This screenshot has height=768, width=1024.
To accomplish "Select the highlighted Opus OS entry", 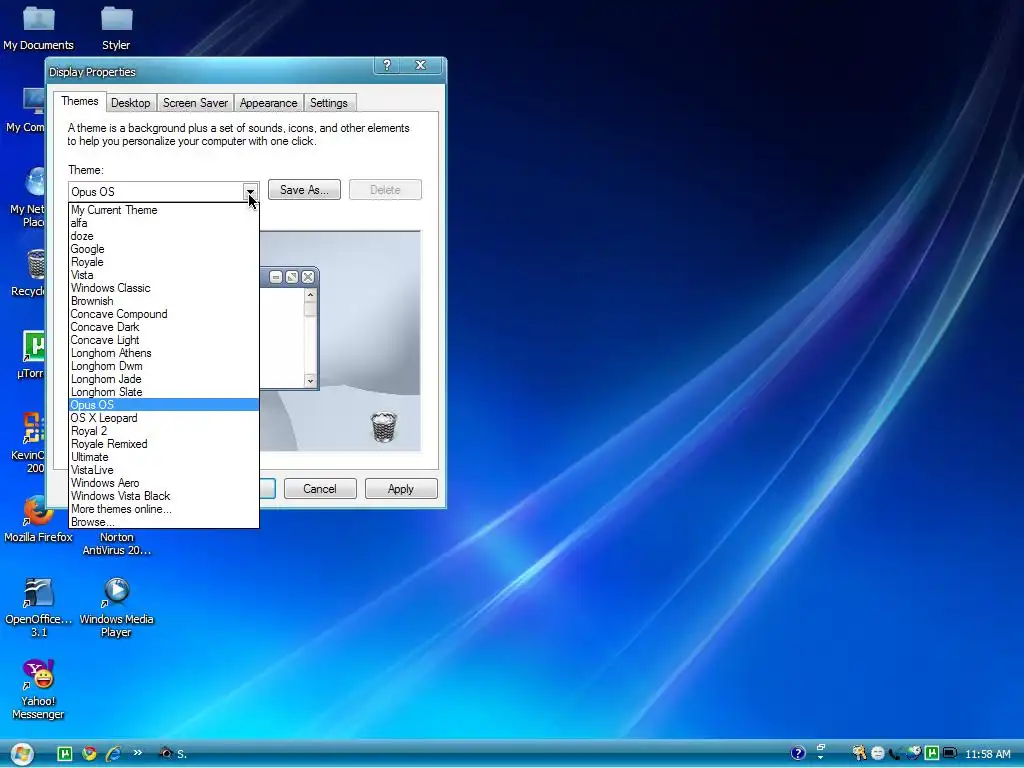I will pos(164,405).
